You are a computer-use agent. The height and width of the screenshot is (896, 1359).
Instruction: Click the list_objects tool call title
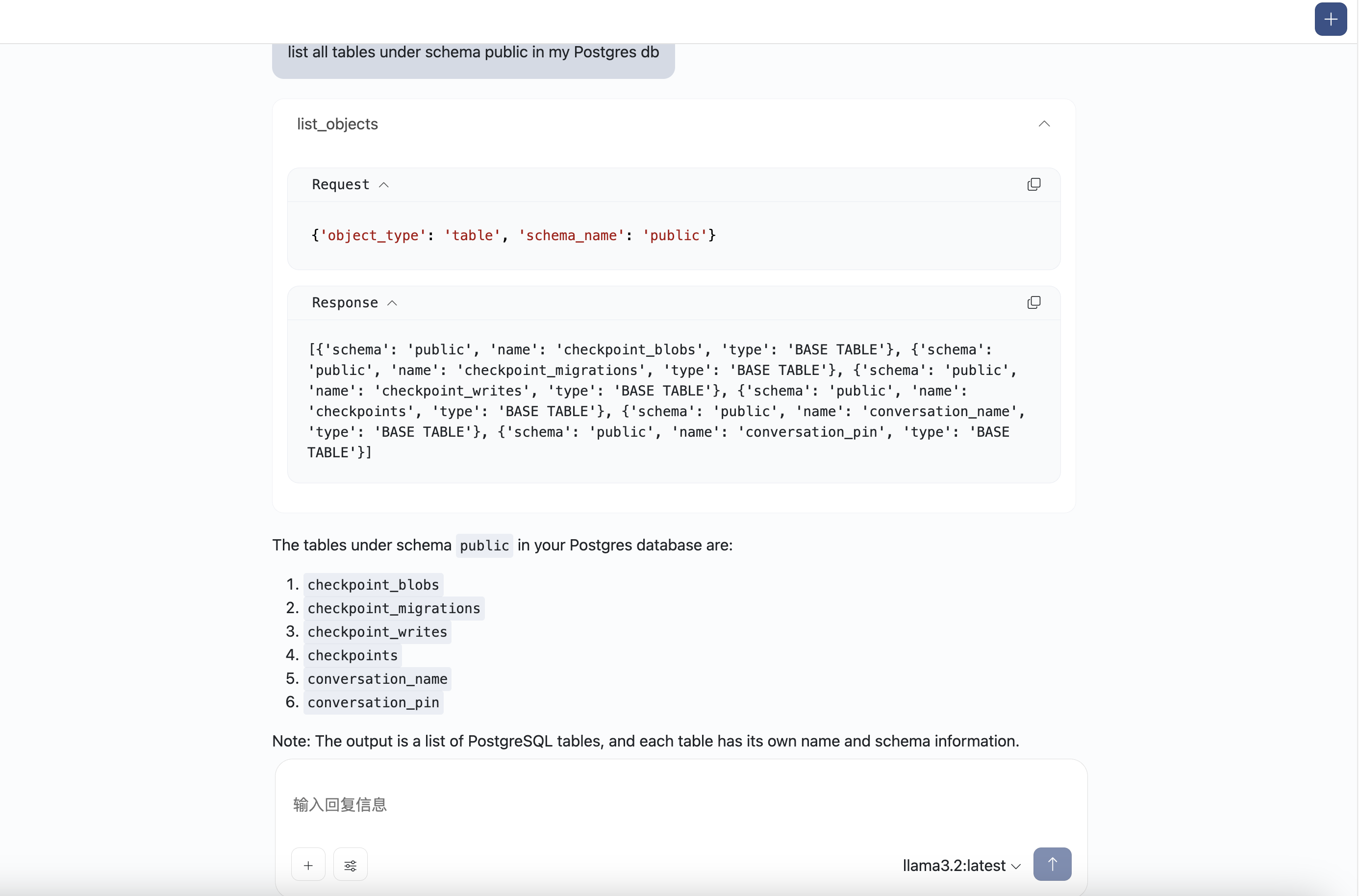pos(337,124)
